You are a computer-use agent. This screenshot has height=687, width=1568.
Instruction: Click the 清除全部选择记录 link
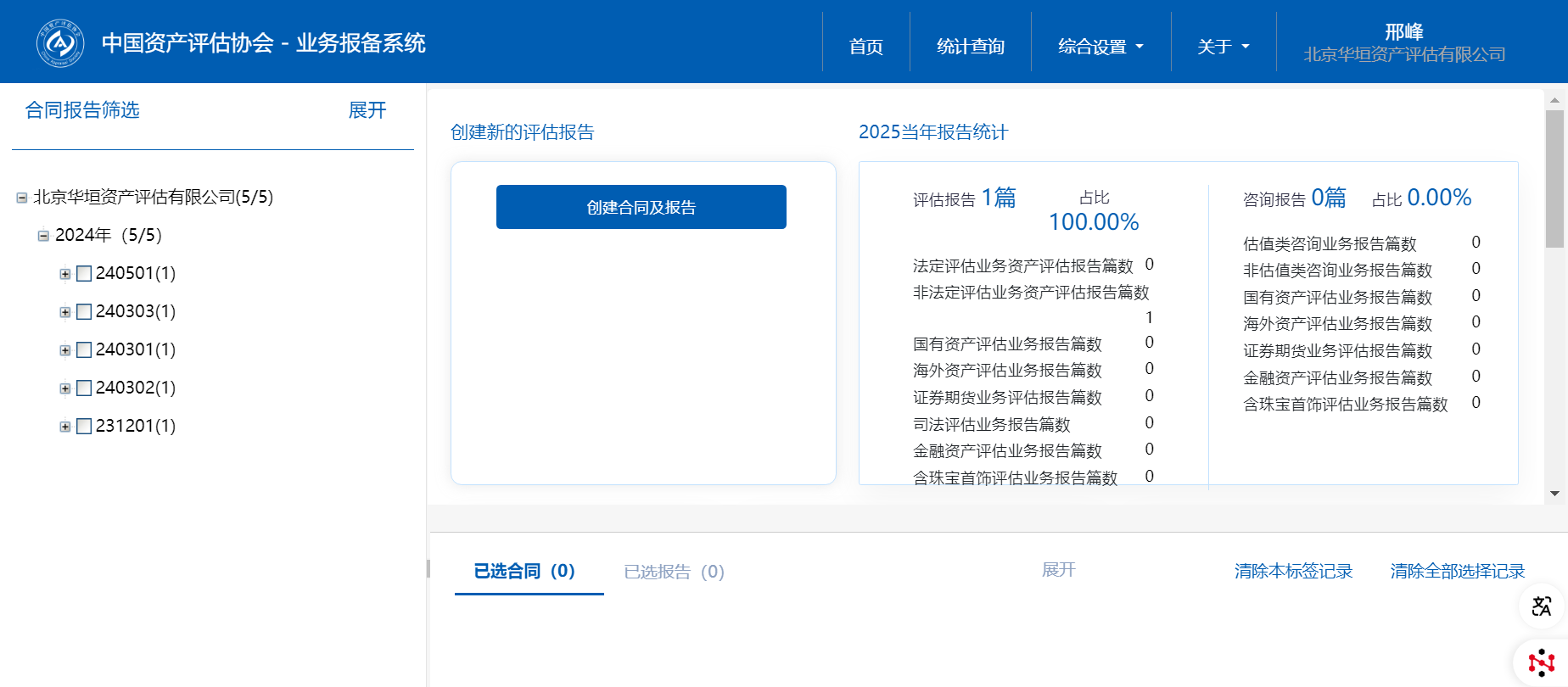point(1457,572)
